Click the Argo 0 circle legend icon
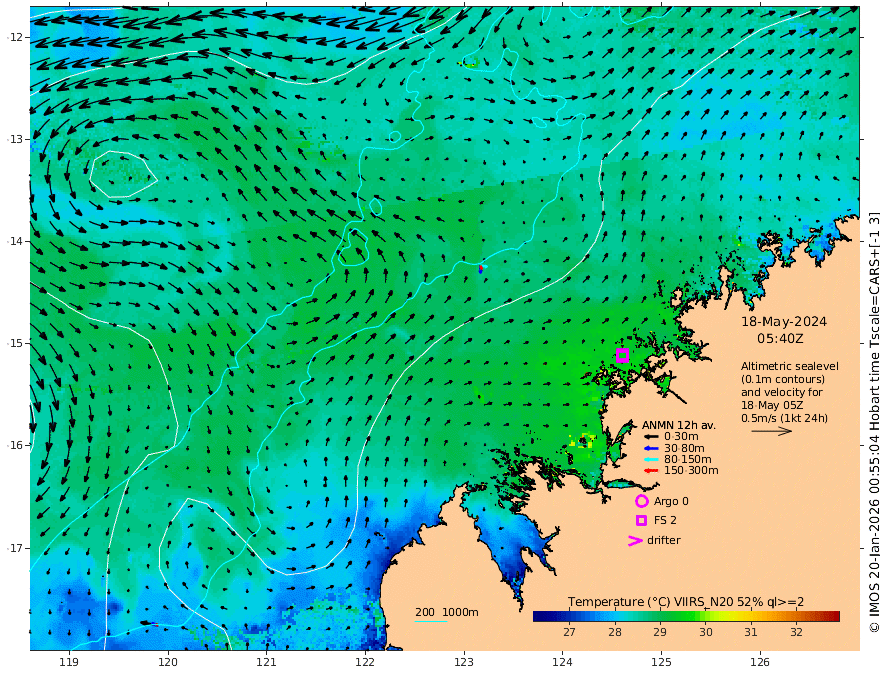Viewport: 880px width, 680px height. click(641, 501)
